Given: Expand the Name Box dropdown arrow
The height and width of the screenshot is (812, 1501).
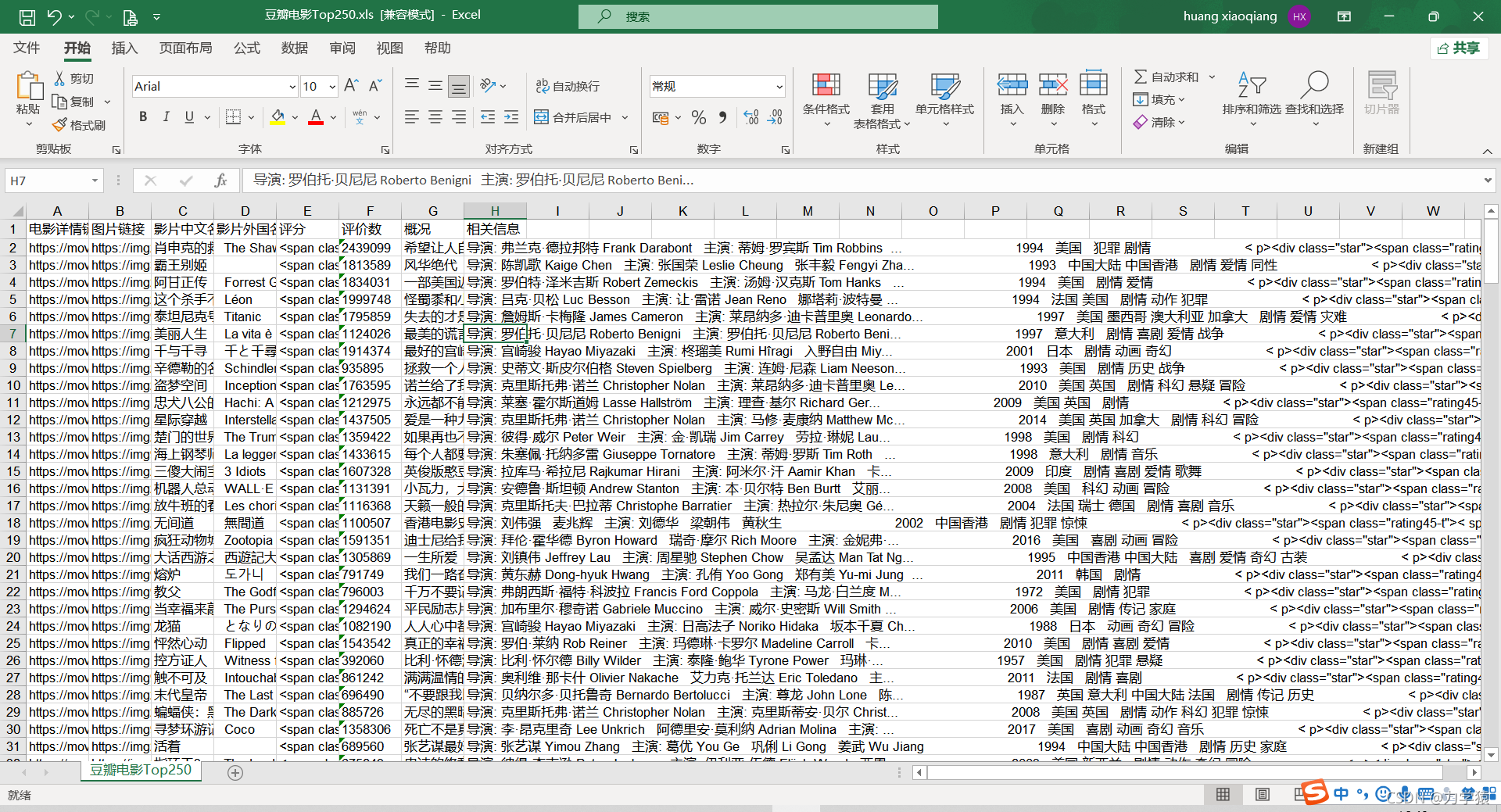Looking at the screenshot, I should click(95, 181).
